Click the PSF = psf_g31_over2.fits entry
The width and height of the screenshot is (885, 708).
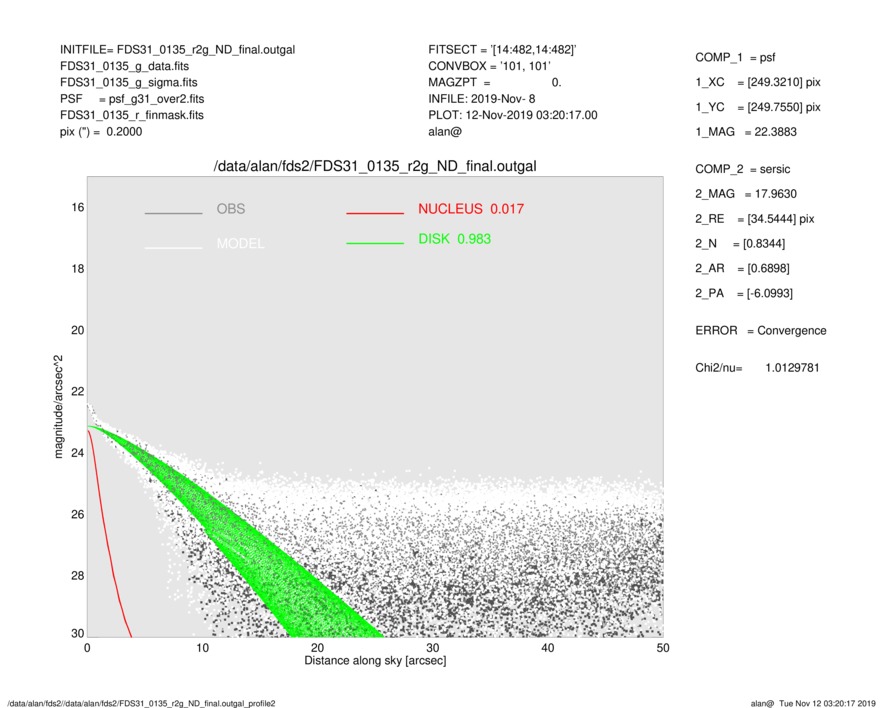[x=132, y=99]
